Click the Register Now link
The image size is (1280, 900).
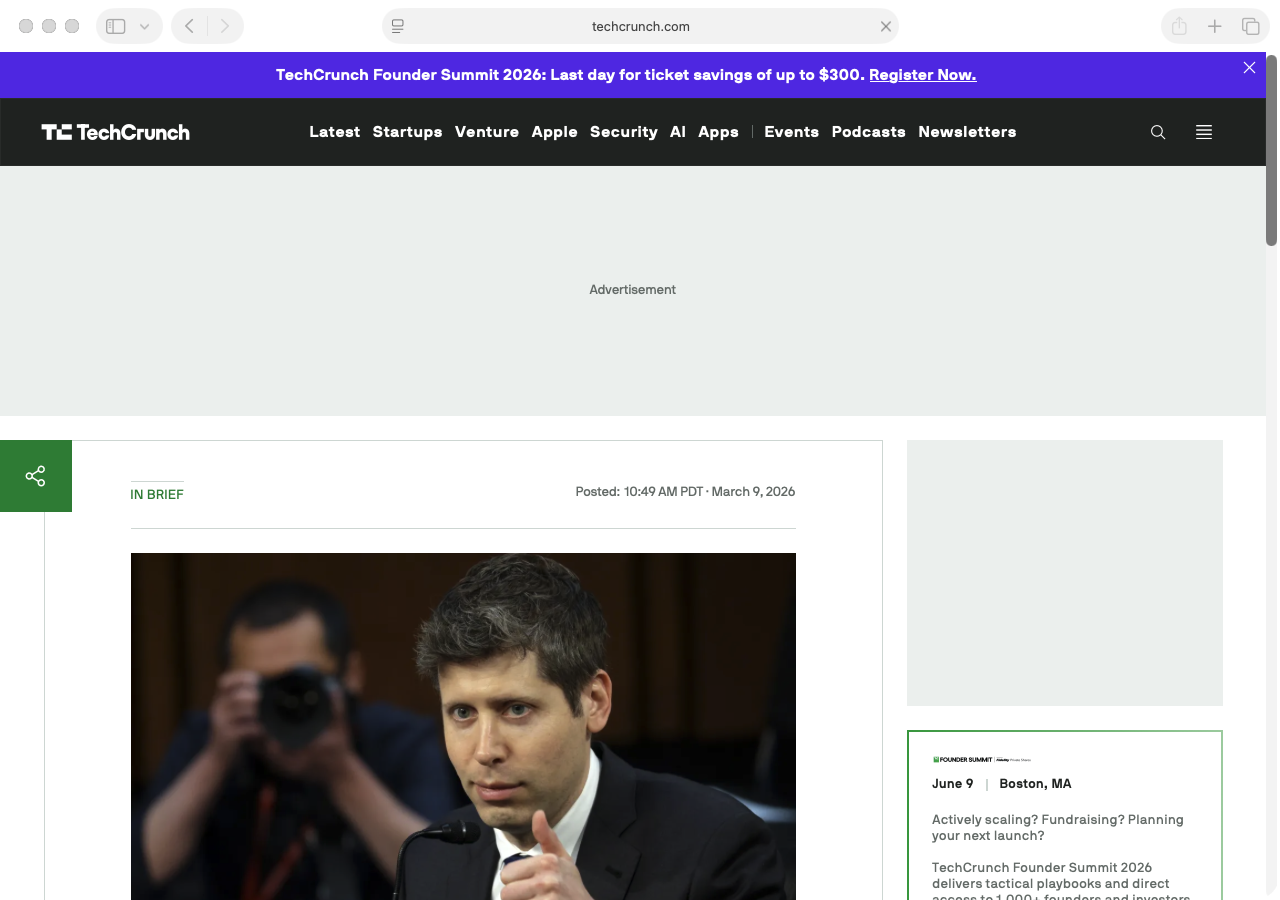point(922,74)
